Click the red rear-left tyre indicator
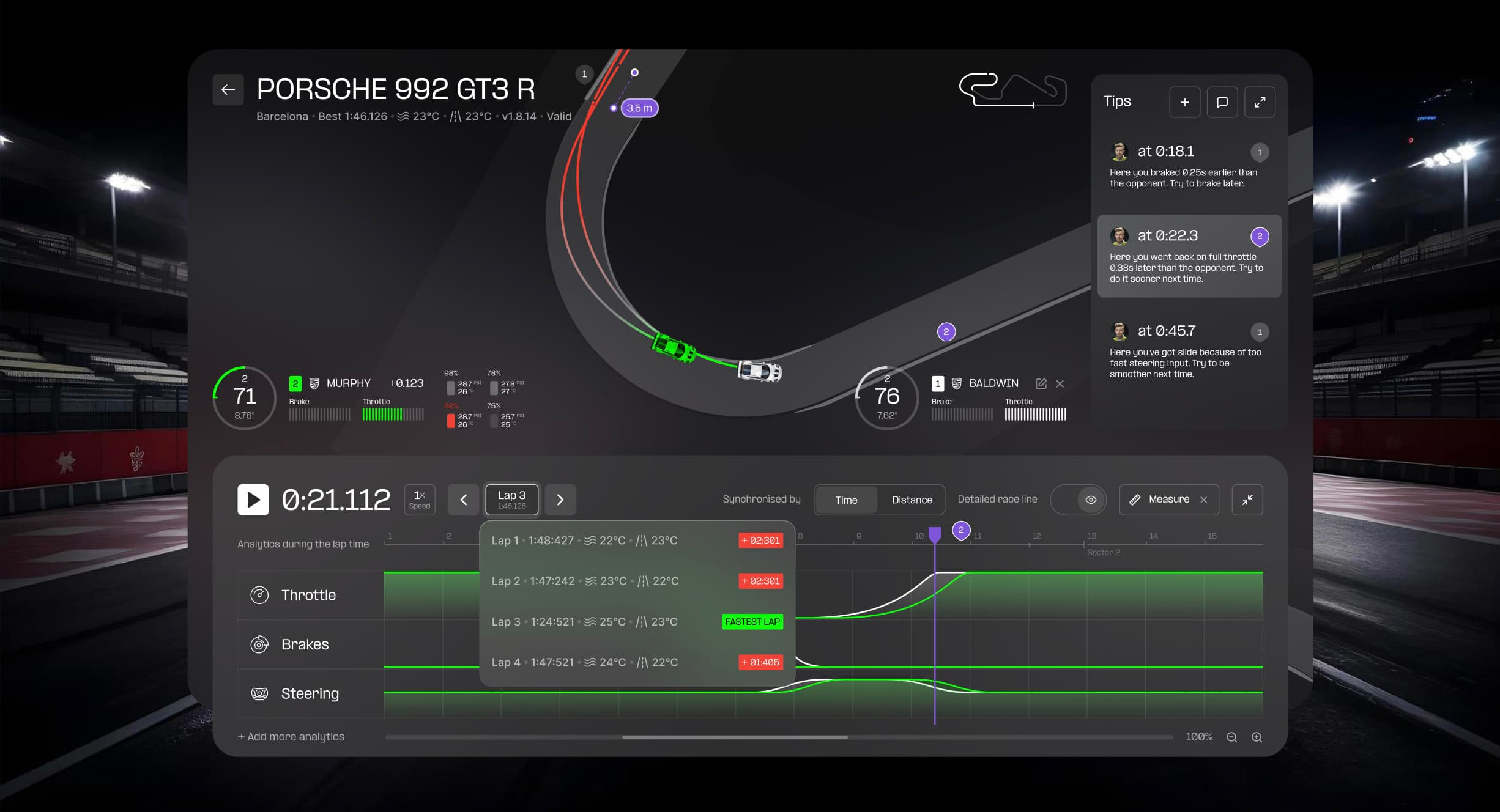The height and width of the screenshot is (812, 1500). tap(451, 421)
